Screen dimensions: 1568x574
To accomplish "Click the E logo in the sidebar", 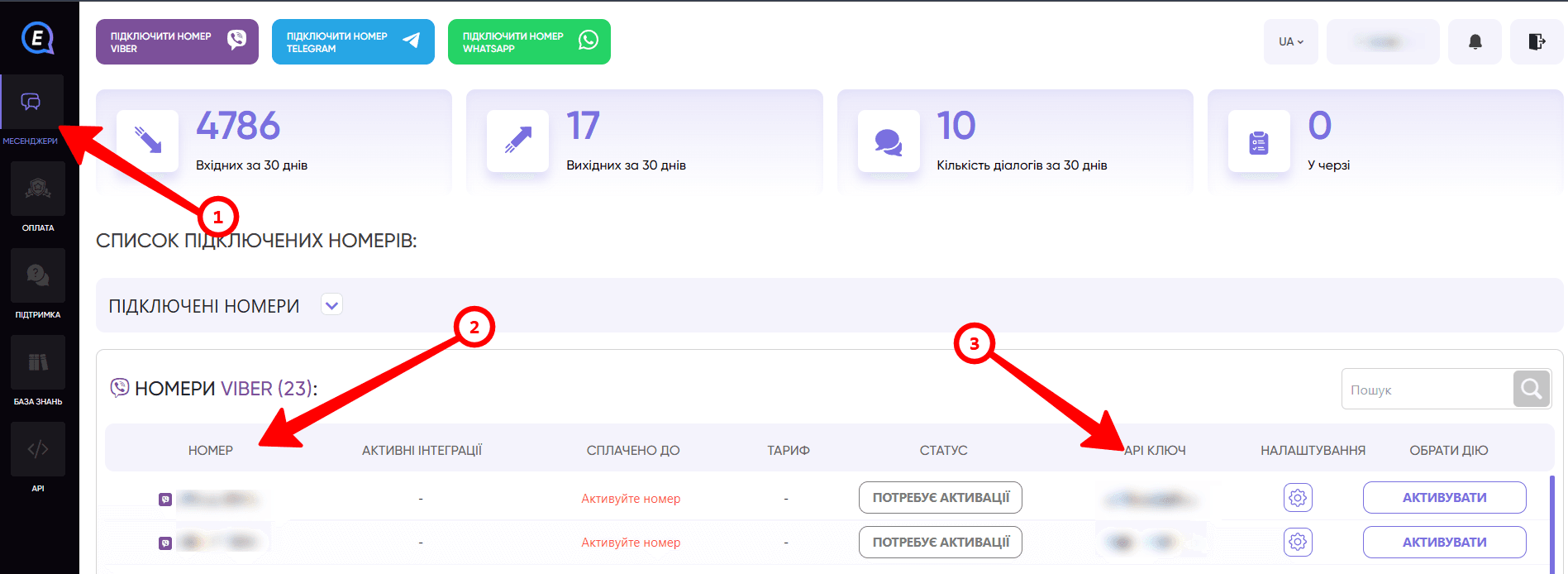I will point(37,38).
